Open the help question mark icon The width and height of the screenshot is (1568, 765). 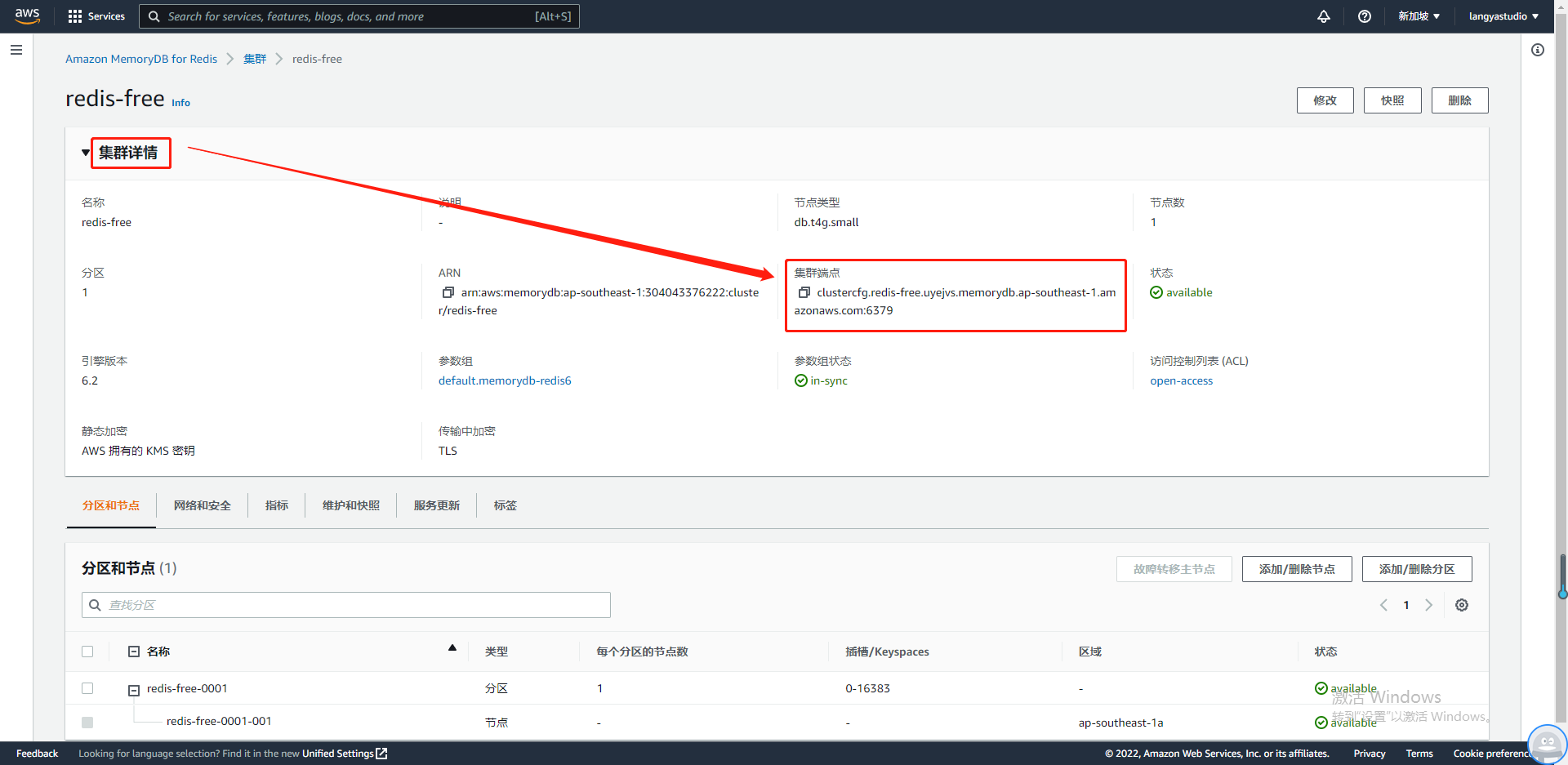coord(1365,16)
